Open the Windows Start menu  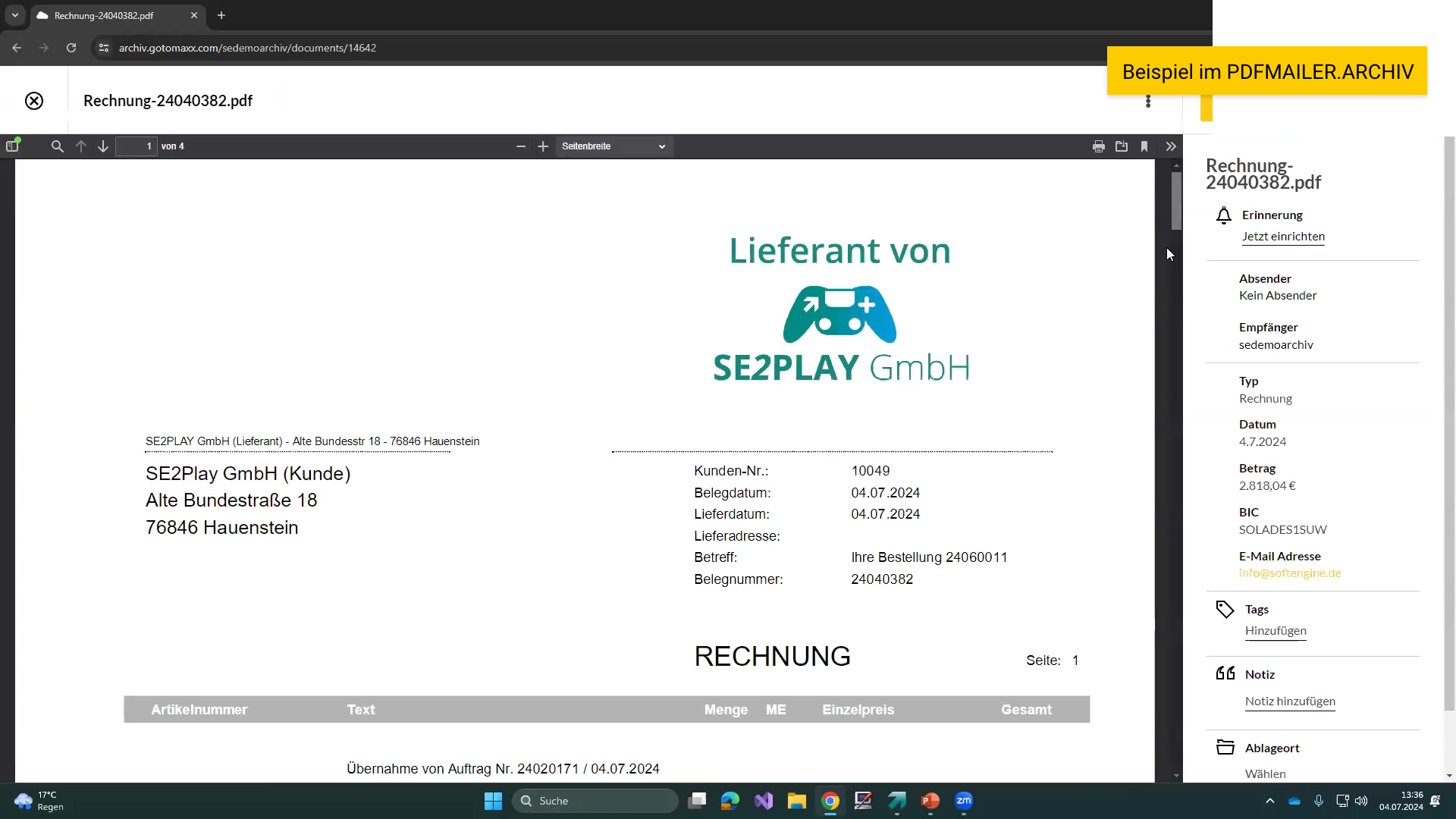[x=493, y=801]
